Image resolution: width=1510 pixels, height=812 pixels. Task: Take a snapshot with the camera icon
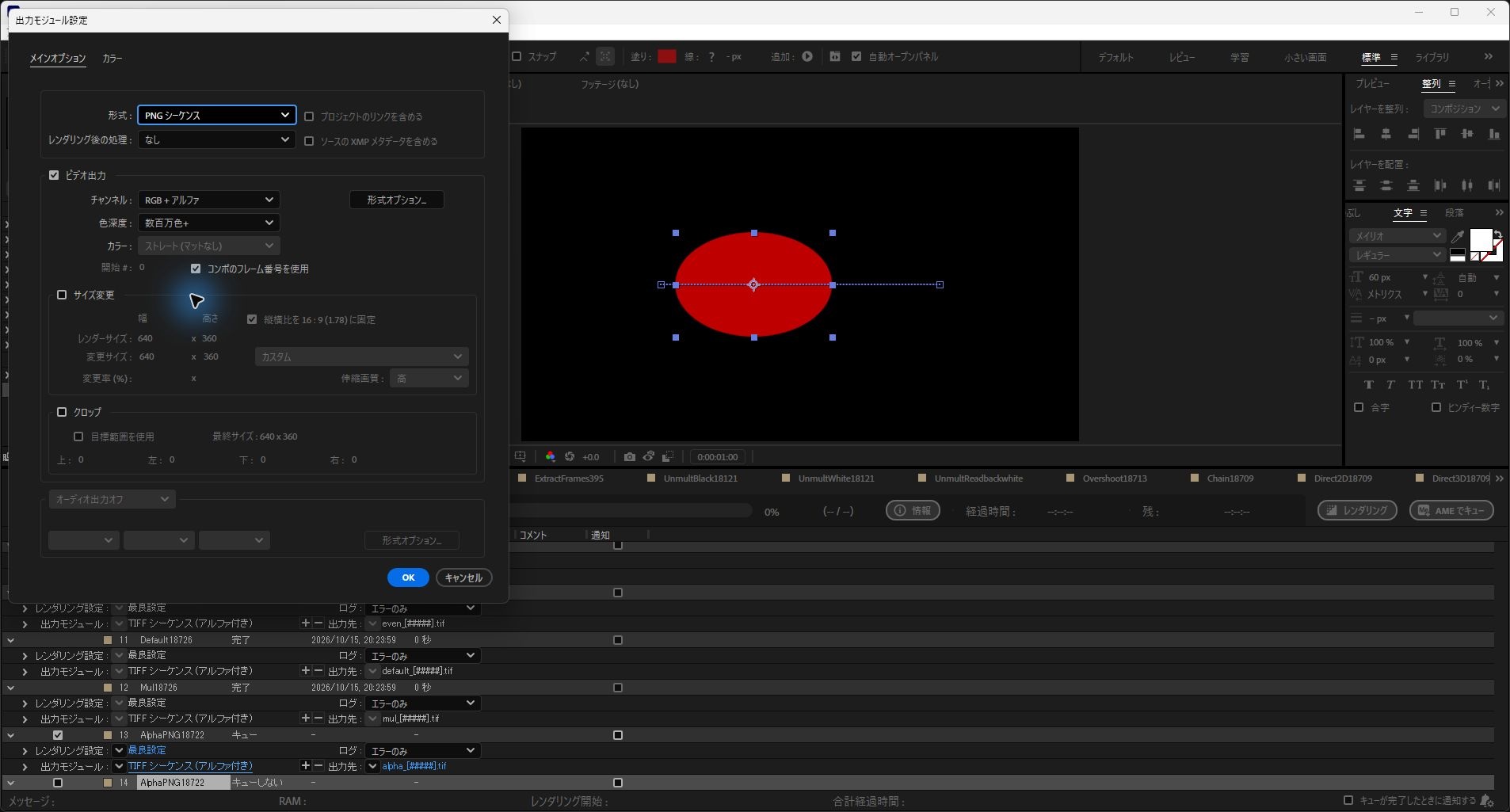click(629, 456)
